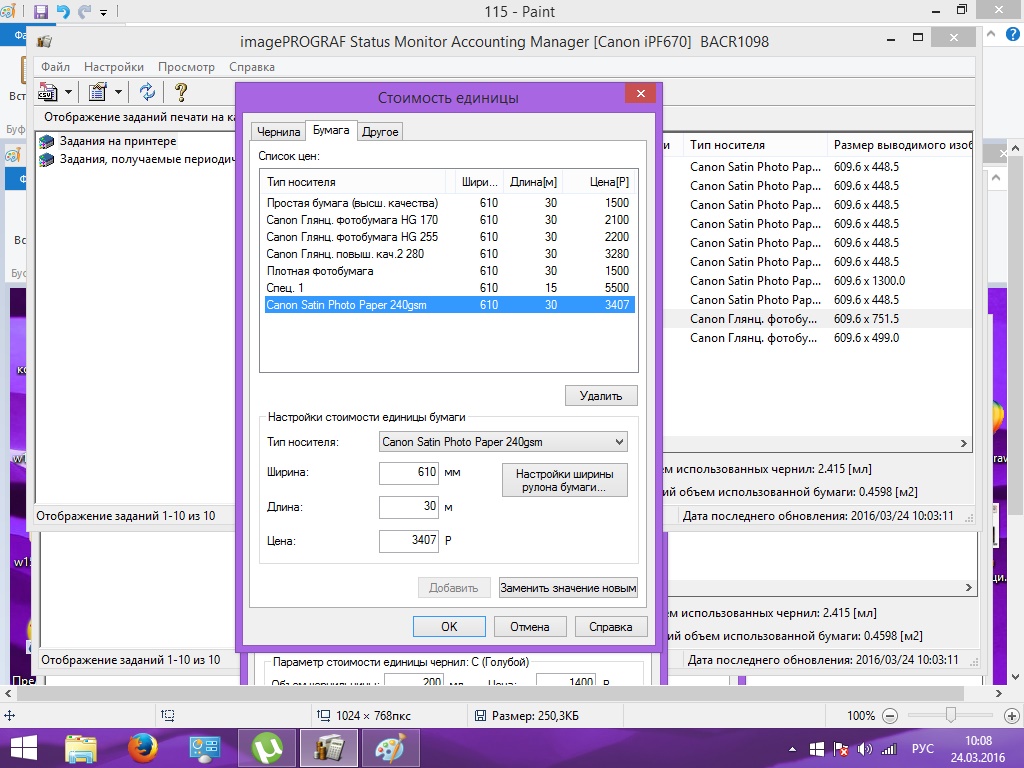Click the Paint zoom in plus button
This screenshot has width=1024, height=768.
coord(1011,716)
